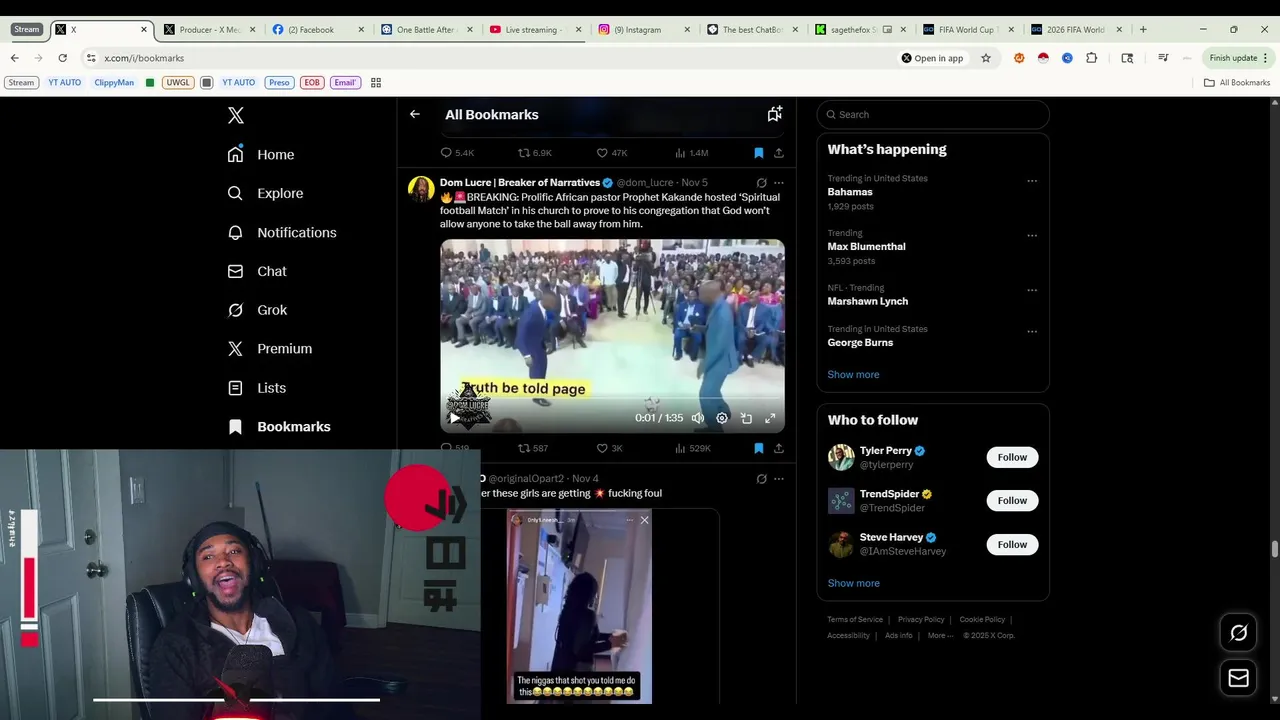Share the Dom Lucre post
Screen dimensions: 1280x720
779,448
